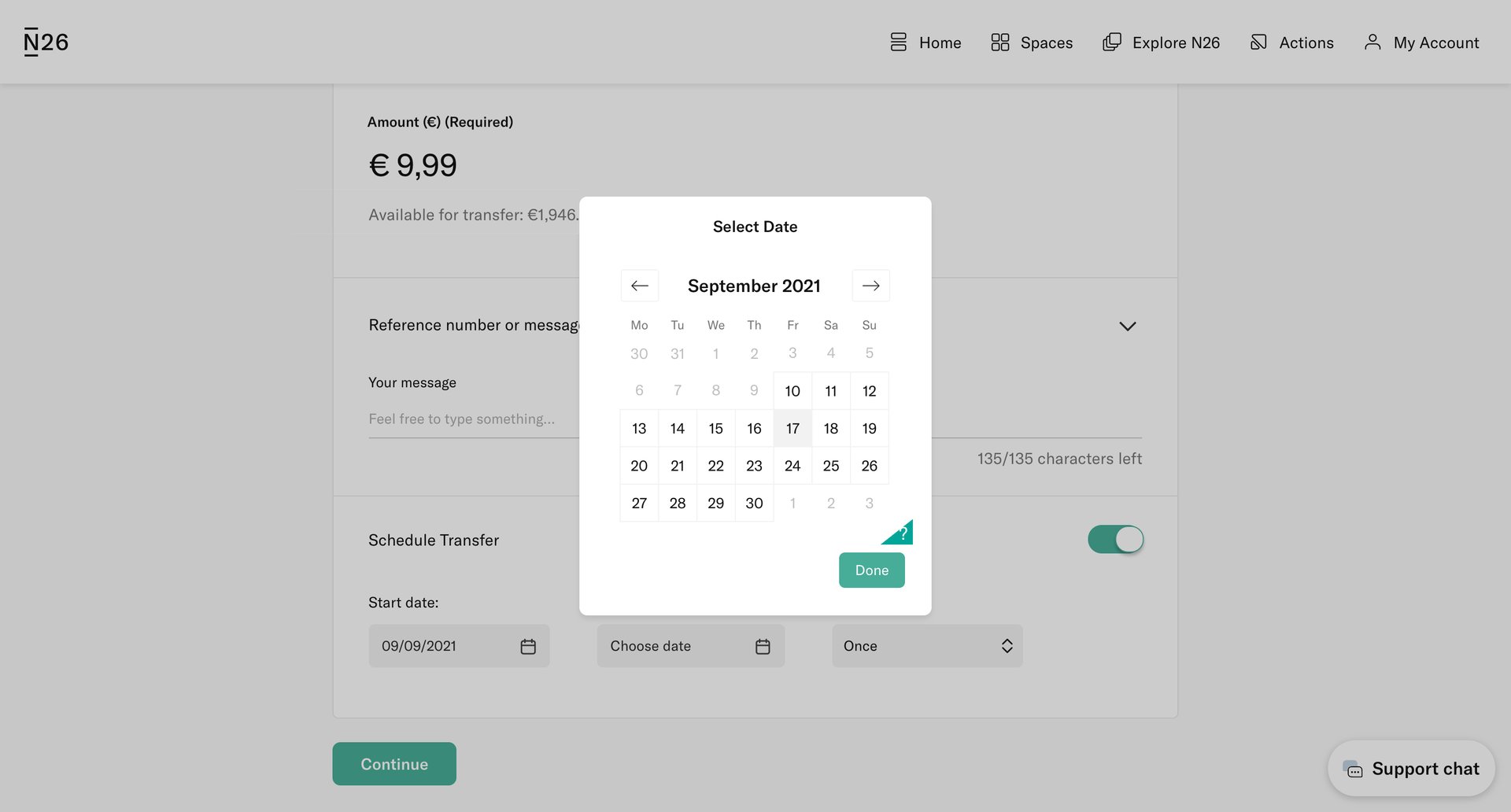The width and height of the screenshot is (1511, 812).
Task: Disable the Schedule Transfer toggle
Action: click(1115, 540)
